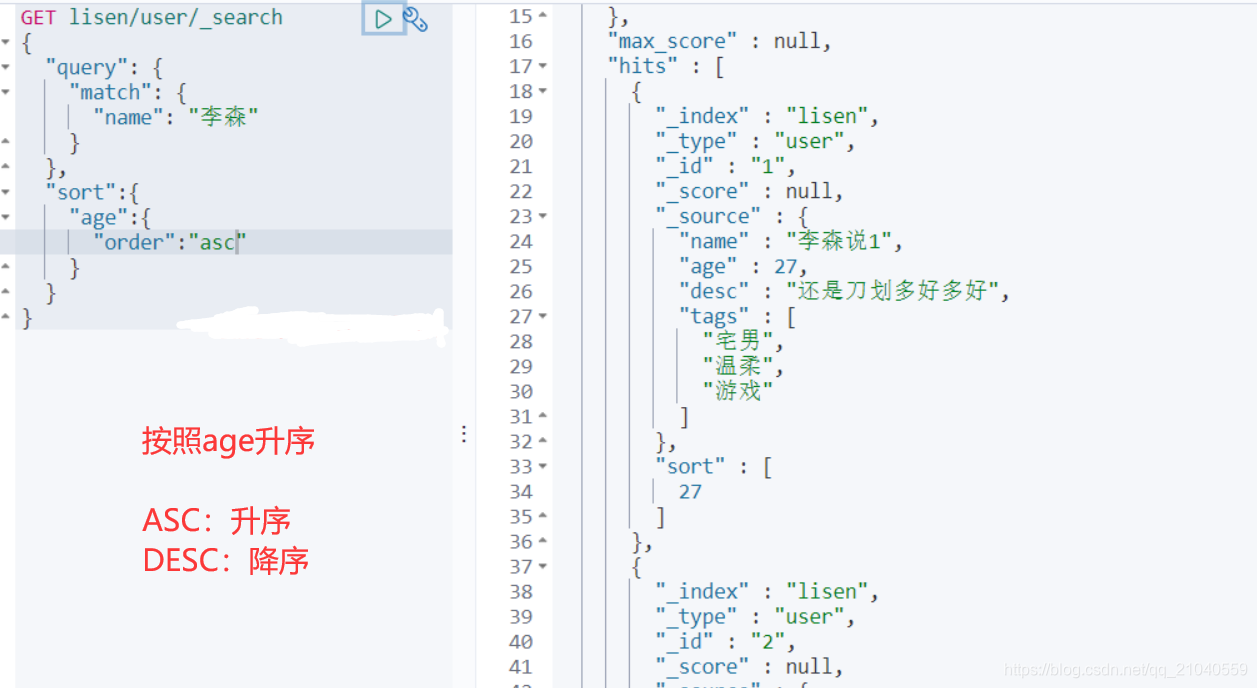Click the "游戏" tag value
Viewport: 1257px width, 688px height.
[738, 391]
